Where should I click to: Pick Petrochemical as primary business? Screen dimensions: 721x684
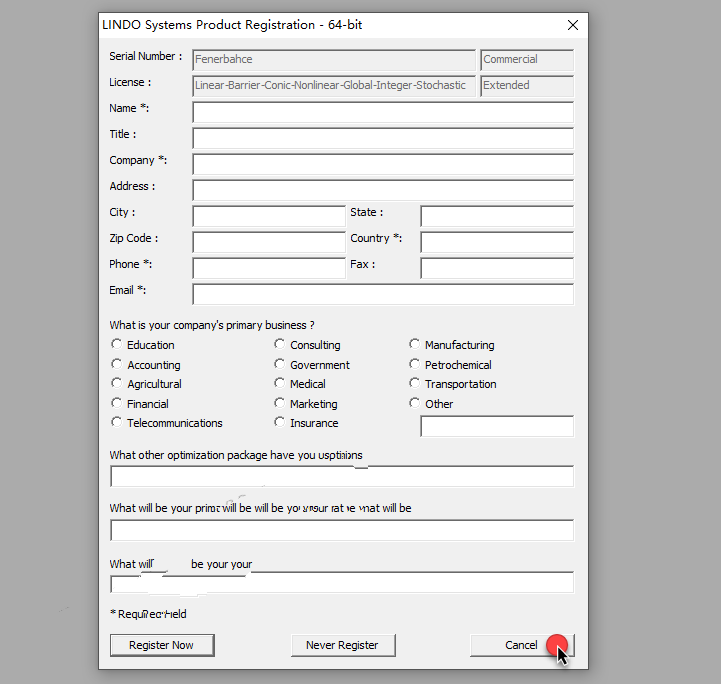[414, 365]
